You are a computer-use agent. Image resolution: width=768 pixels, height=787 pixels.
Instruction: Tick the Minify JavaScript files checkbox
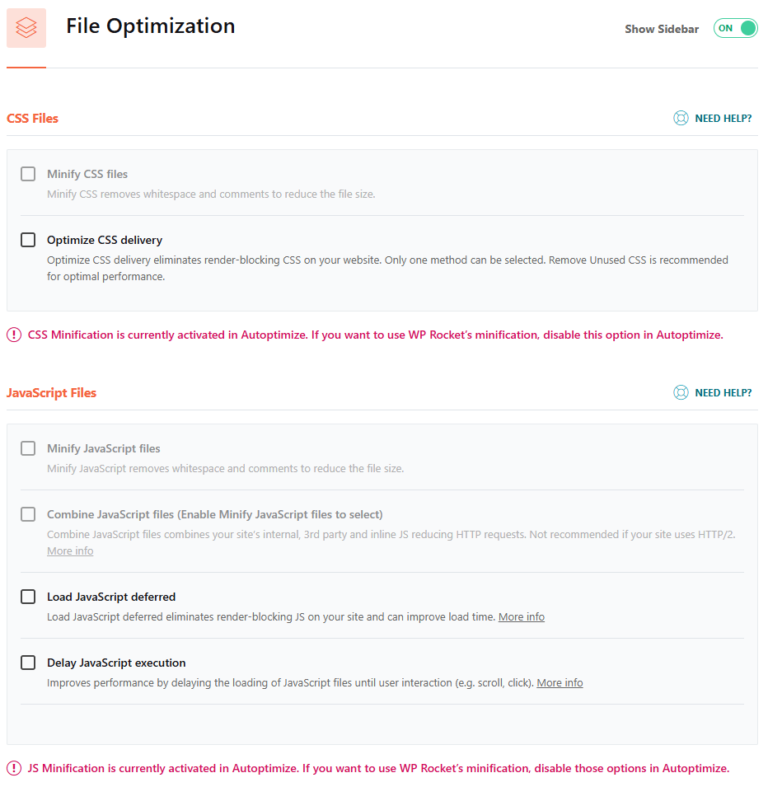click(28, 449)
